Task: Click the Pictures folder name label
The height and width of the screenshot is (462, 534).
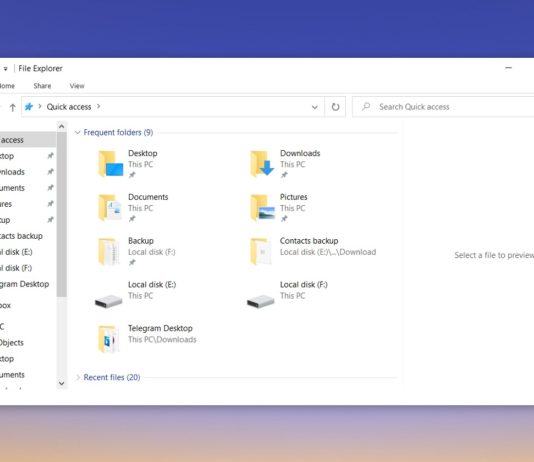Action: (294, 197)
